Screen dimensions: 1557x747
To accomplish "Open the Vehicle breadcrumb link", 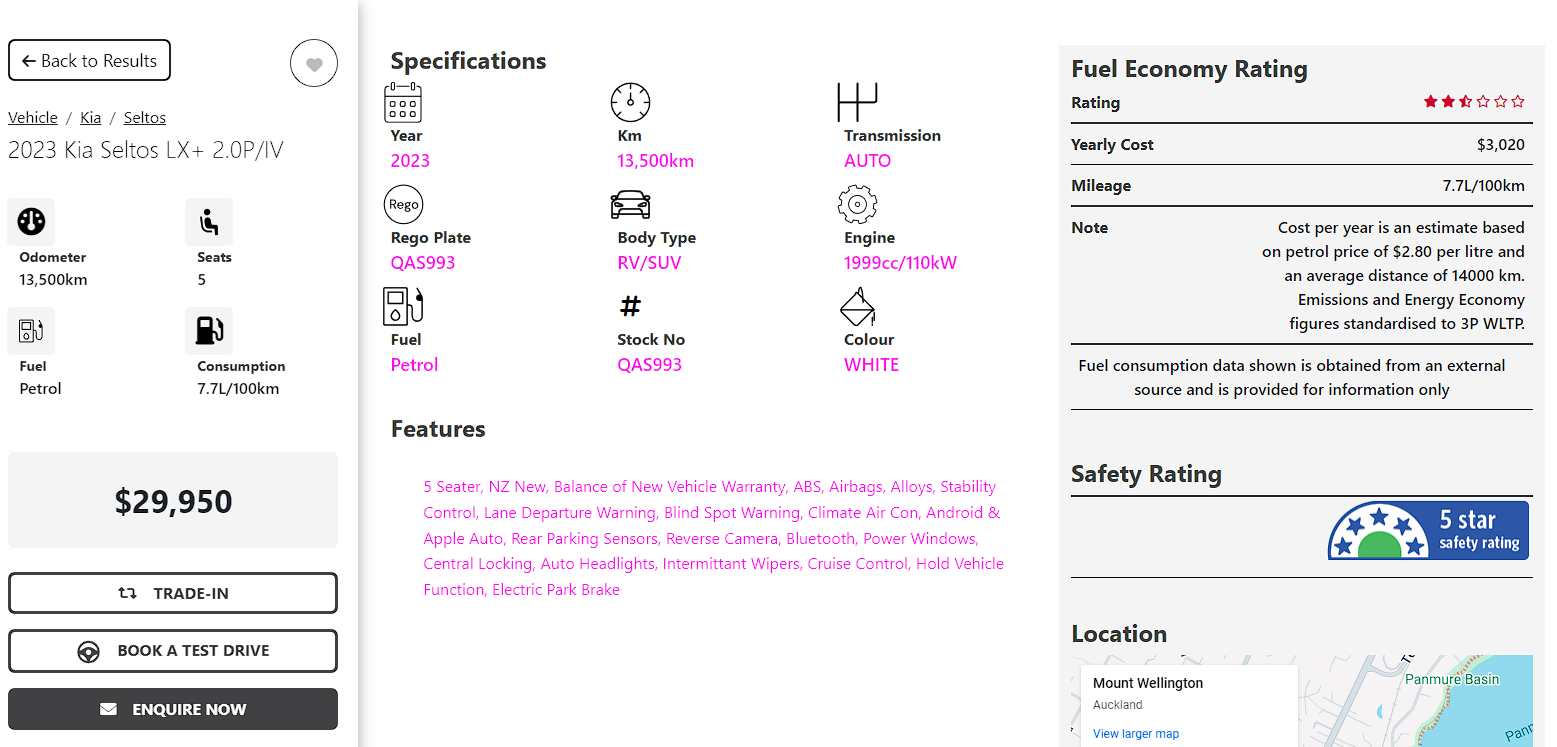I will click(33, 117).
